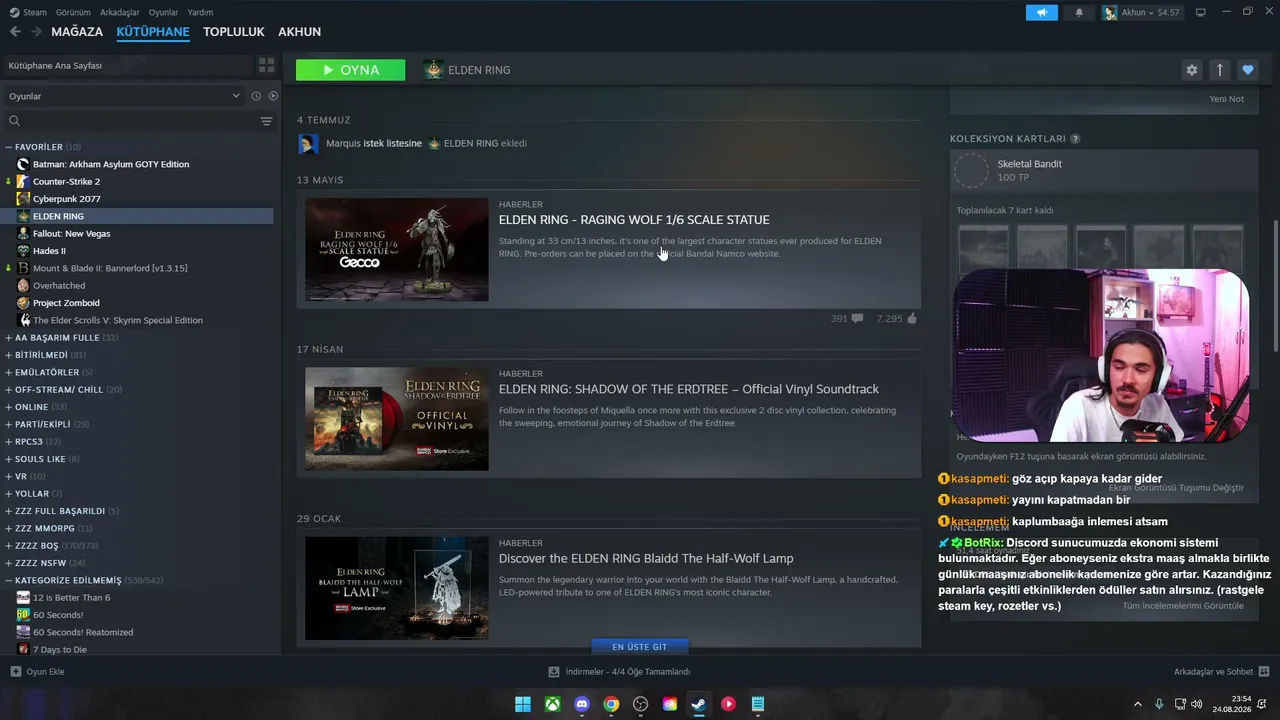Click the Marquis friend name link
Viewport: 1280px width, 720px height.
click(343, 143)
